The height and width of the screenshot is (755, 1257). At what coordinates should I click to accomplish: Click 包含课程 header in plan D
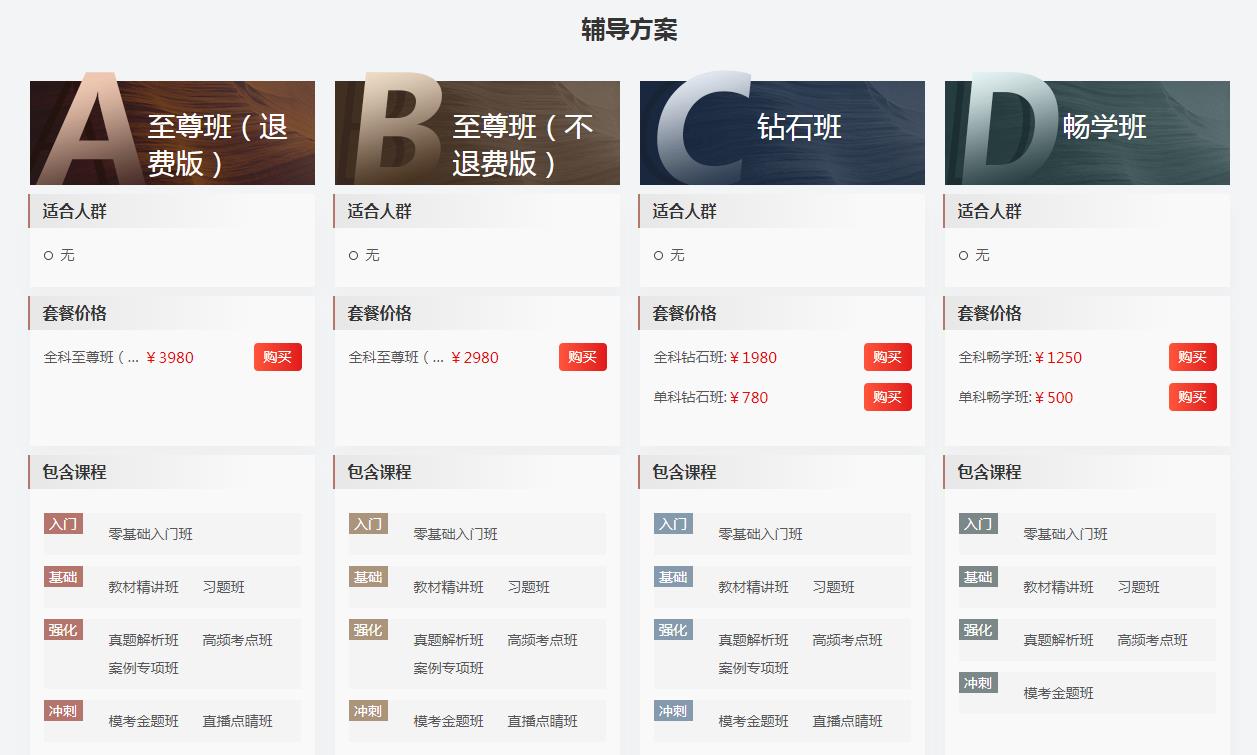[990, 472]
